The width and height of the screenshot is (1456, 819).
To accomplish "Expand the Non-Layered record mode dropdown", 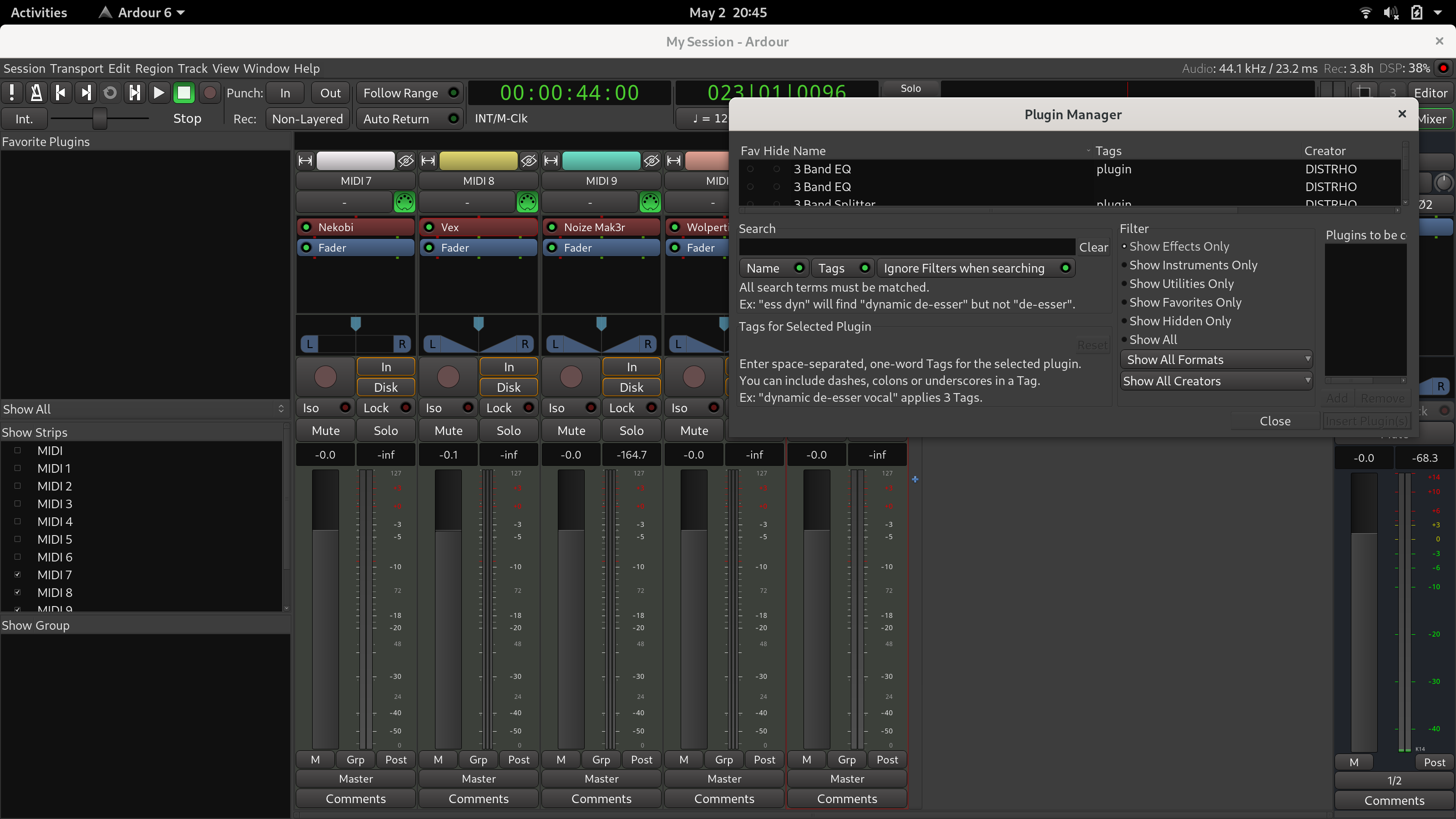I will pos(307,119).
